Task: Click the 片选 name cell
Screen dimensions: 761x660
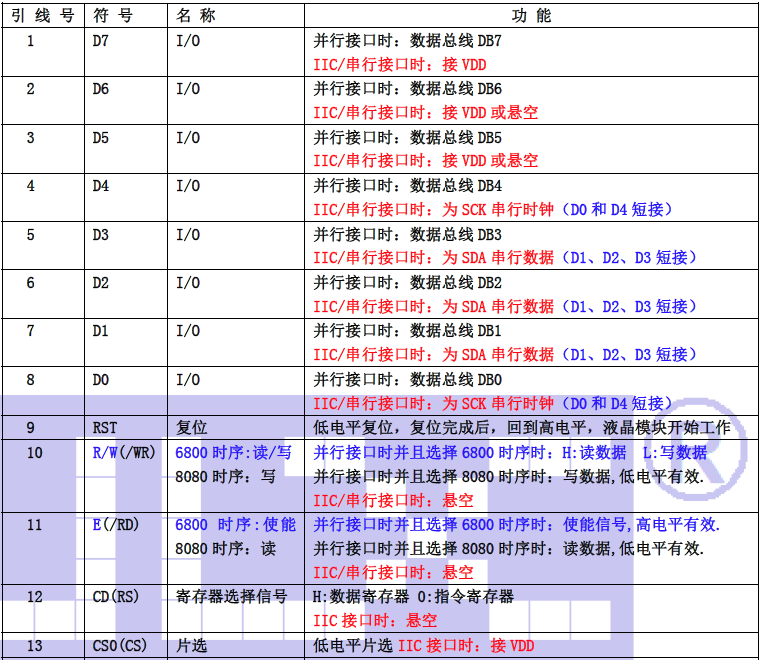Action: click(x=191, y=646)
